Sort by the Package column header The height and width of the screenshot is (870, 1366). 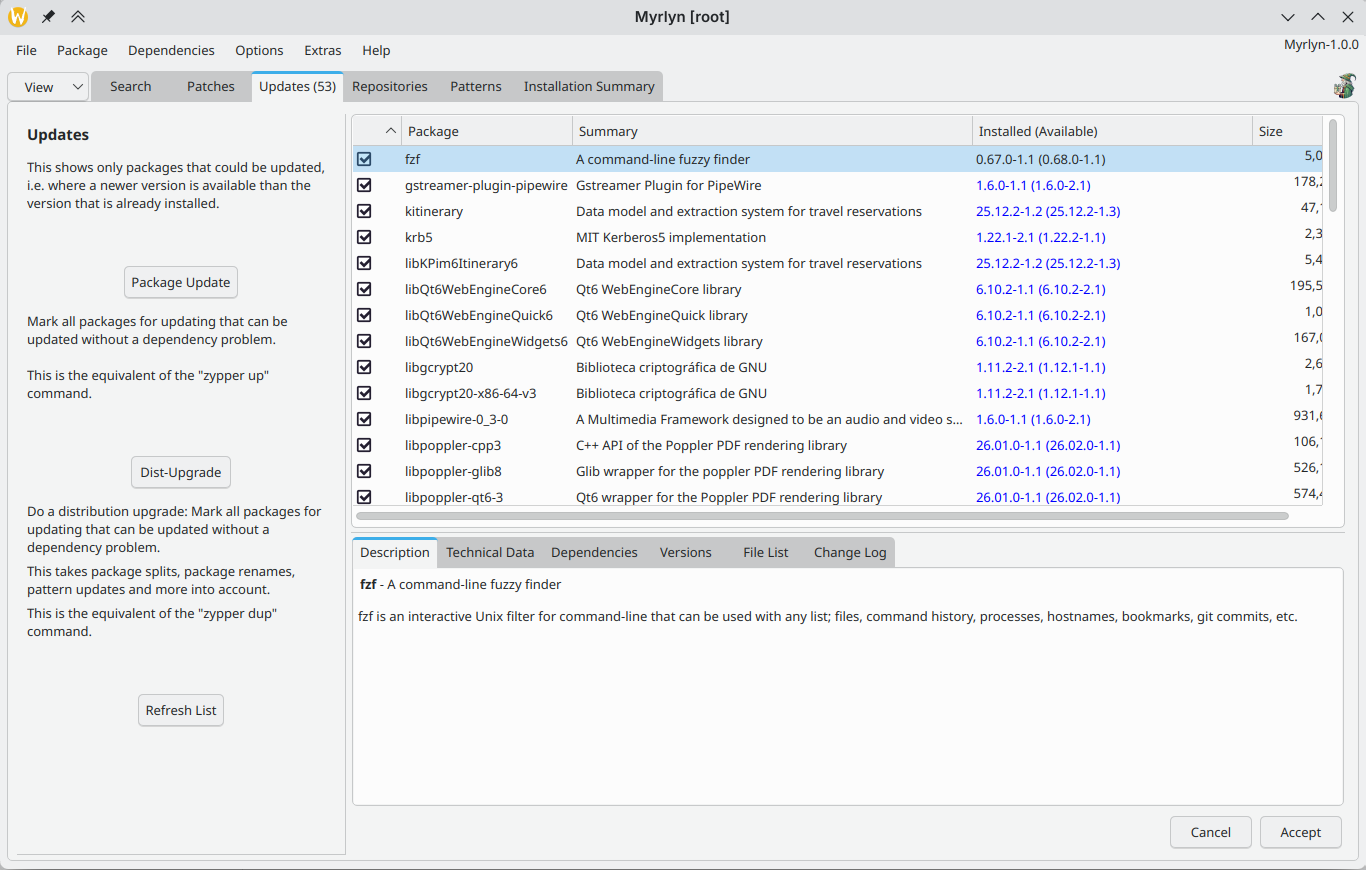(486, 131)
